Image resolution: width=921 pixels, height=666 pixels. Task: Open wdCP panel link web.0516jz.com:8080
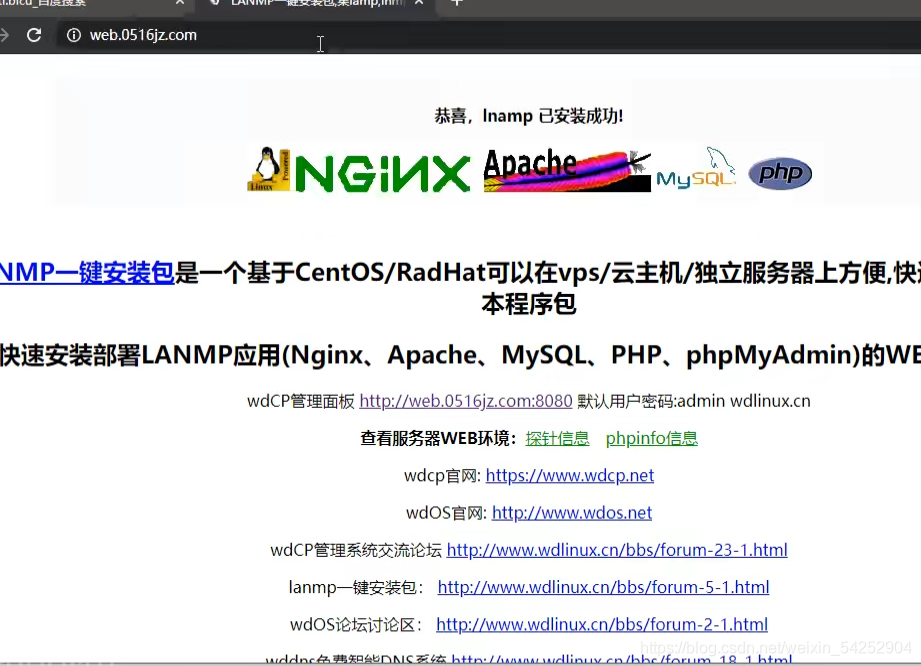tap(466, 401)
